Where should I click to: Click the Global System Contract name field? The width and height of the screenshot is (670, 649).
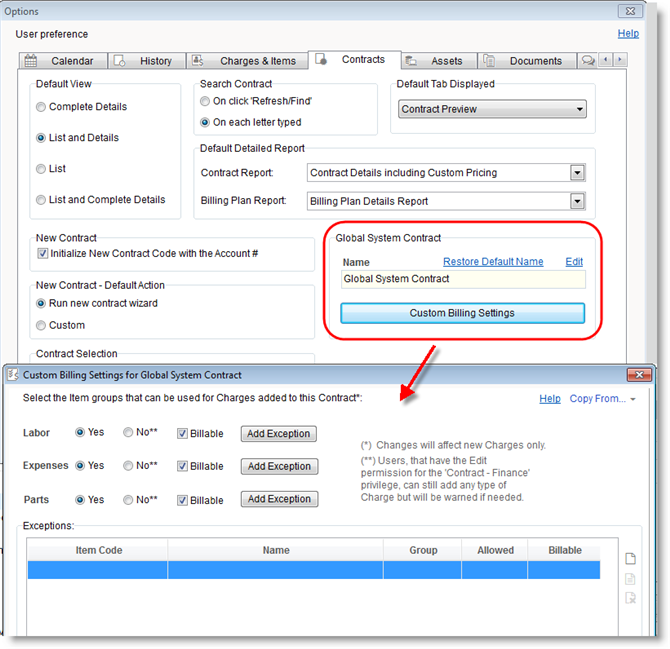click(462, 279)
